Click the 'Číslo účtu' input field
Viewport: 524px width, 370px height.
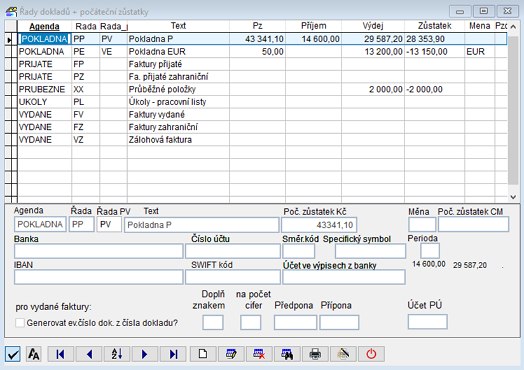(x=233, y=251)
